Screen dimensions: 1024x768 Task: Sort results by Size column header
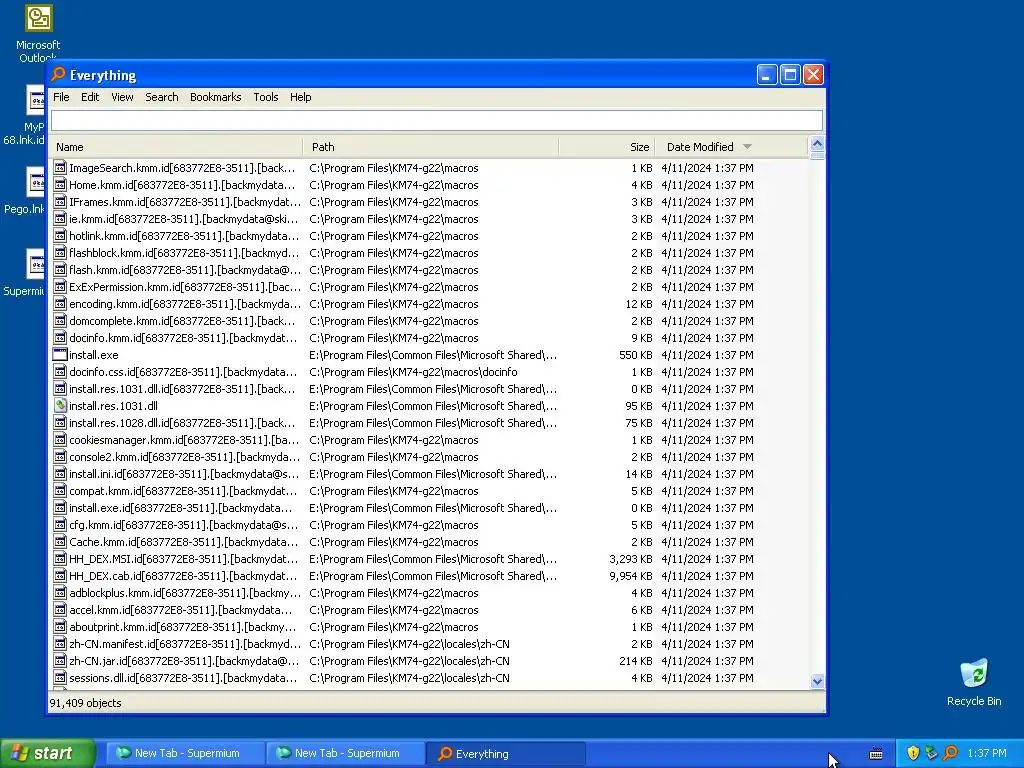607,147
